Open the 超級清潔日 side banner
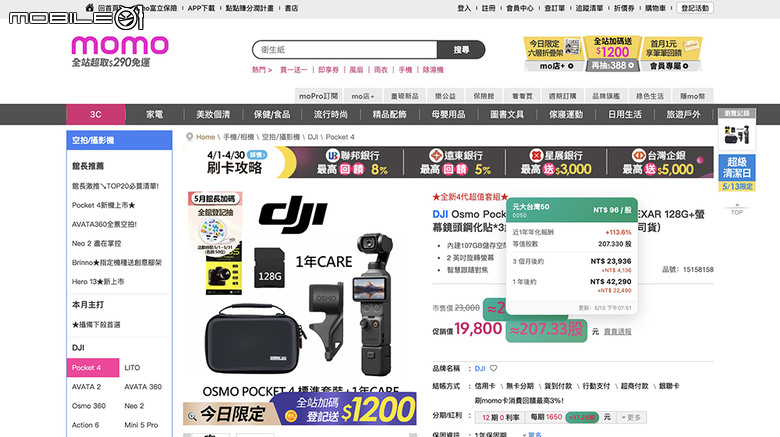The width and height of the screenshot is (780, 437). pos(737,173)
